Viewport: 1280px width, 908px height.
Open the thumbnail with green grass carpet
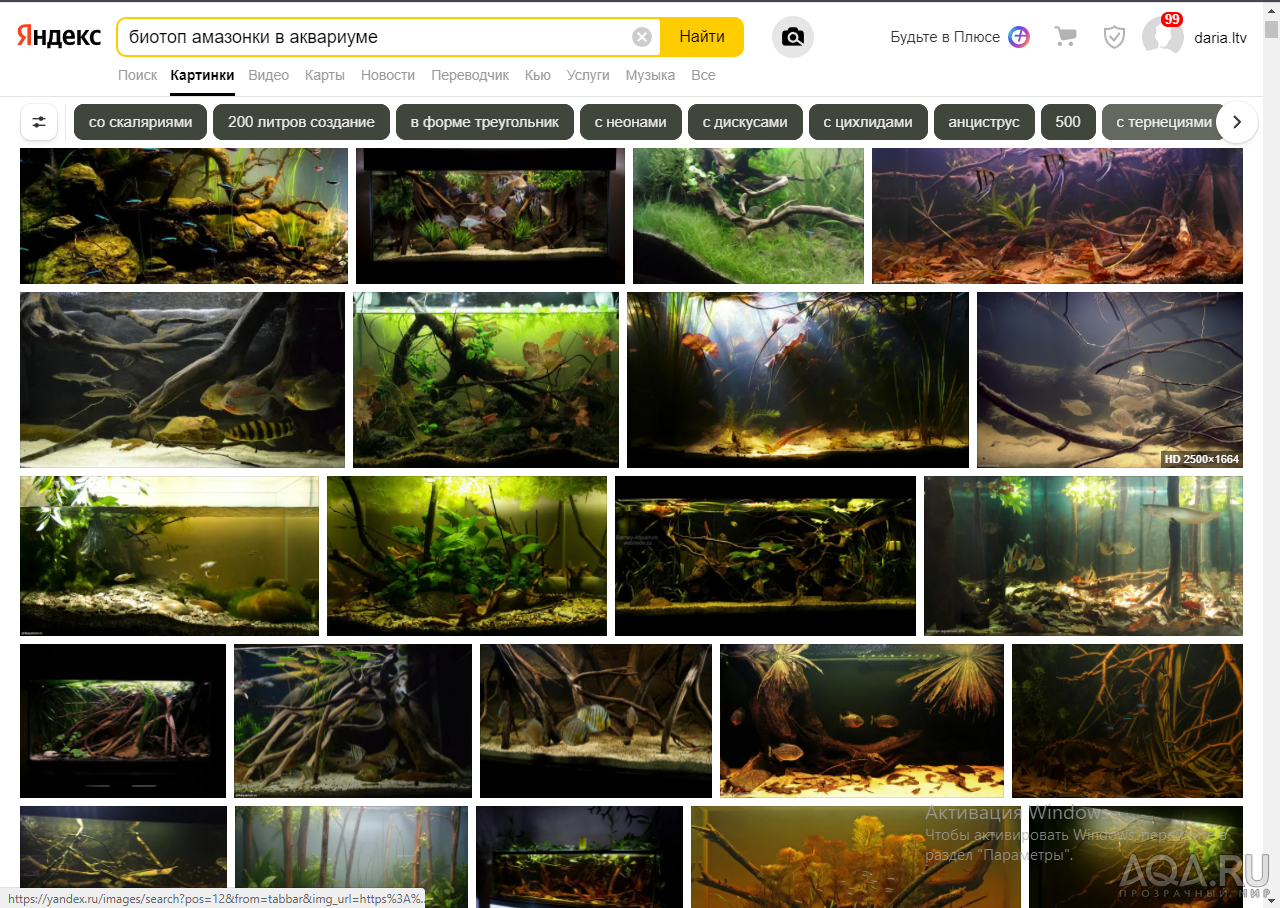748,216
